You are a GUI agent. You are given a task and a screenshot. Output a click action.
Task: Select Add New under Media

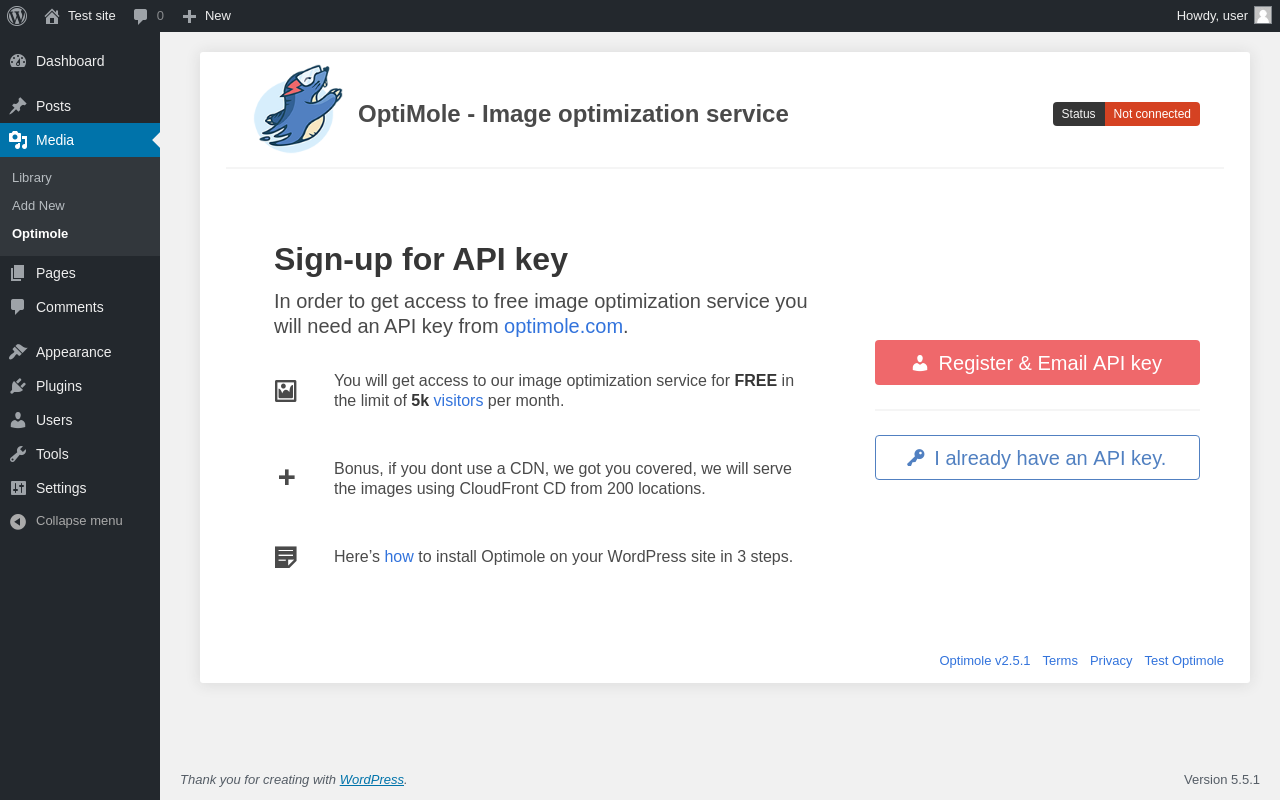click(38, 206)
